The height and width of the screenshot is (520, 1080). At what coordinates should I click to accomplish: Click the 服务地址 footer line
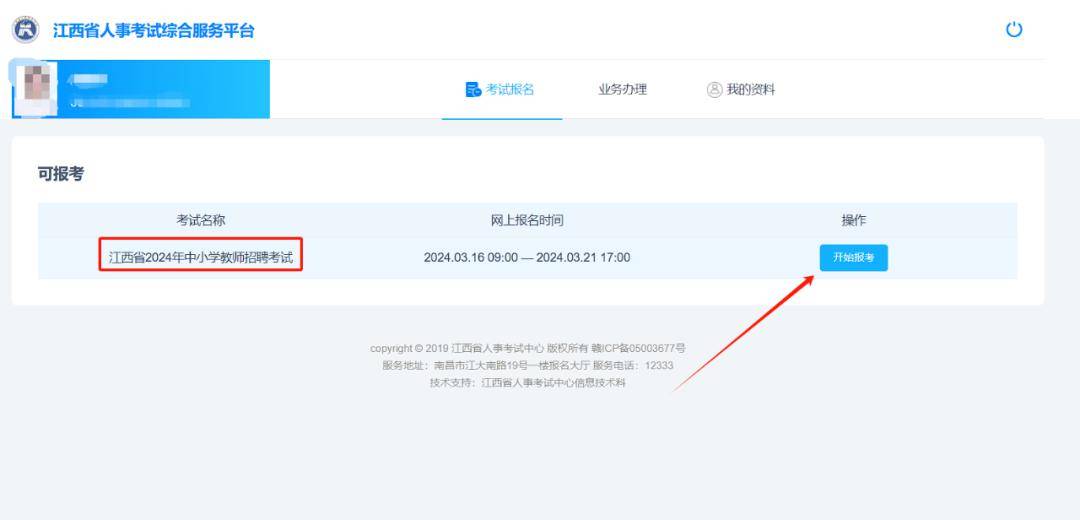[528, 366]
